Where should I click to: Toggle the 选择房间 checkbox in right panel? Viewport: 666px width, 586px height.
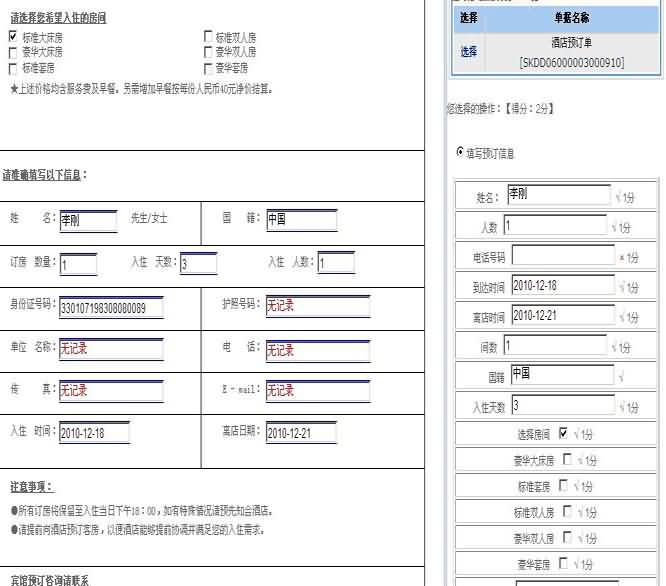(564, 433)
